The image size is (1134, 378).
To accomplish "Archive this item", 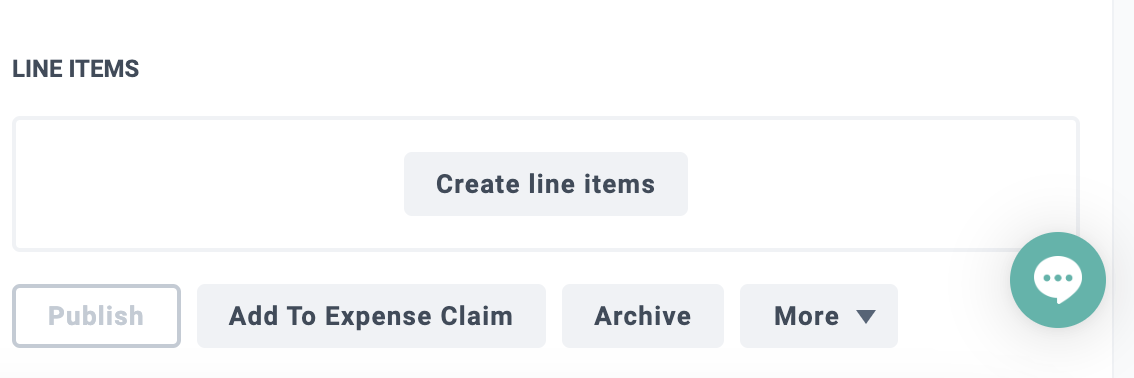I will [643, 316].
